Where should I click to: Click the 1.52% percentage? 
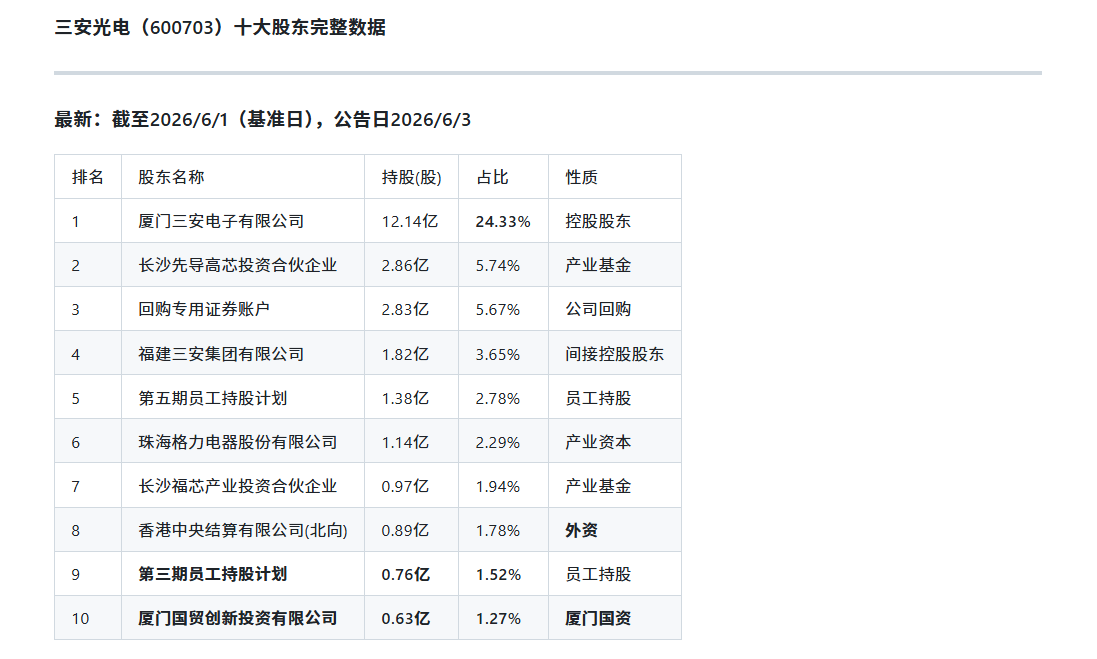point(498,574)
